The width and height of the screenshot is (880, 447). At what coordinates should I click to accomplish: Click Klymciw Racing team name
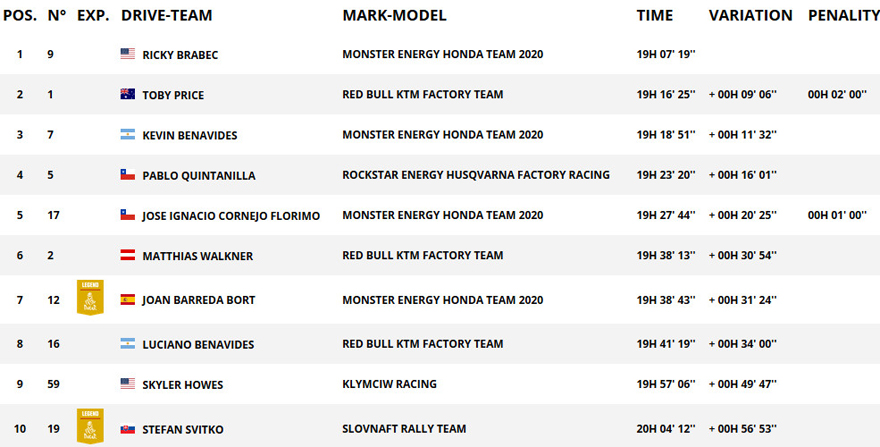click(x=389, y=384)
